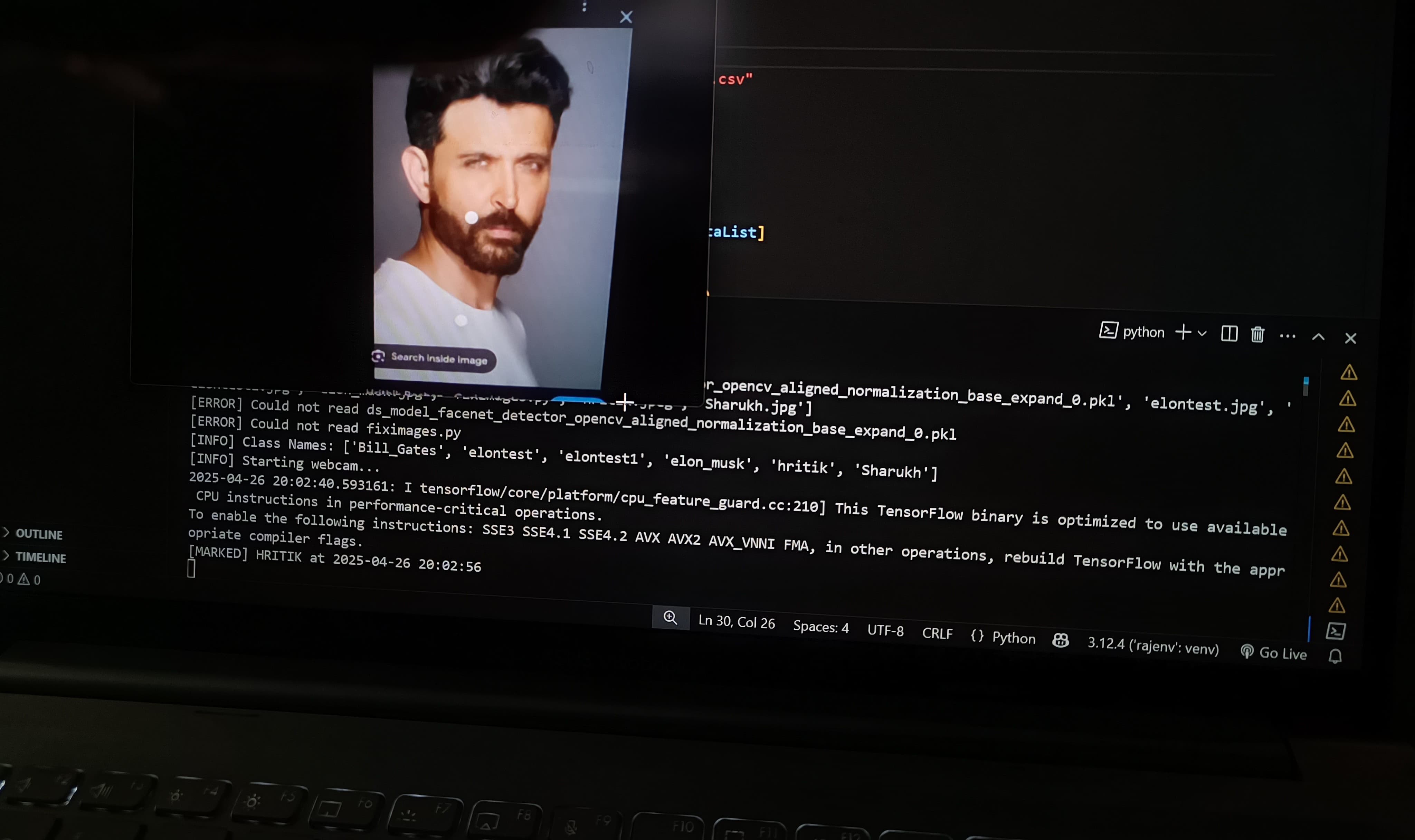Kill terminal with the trash icon
The width and height of the screenshot is (1415, 840).
tap(1257, 335)
